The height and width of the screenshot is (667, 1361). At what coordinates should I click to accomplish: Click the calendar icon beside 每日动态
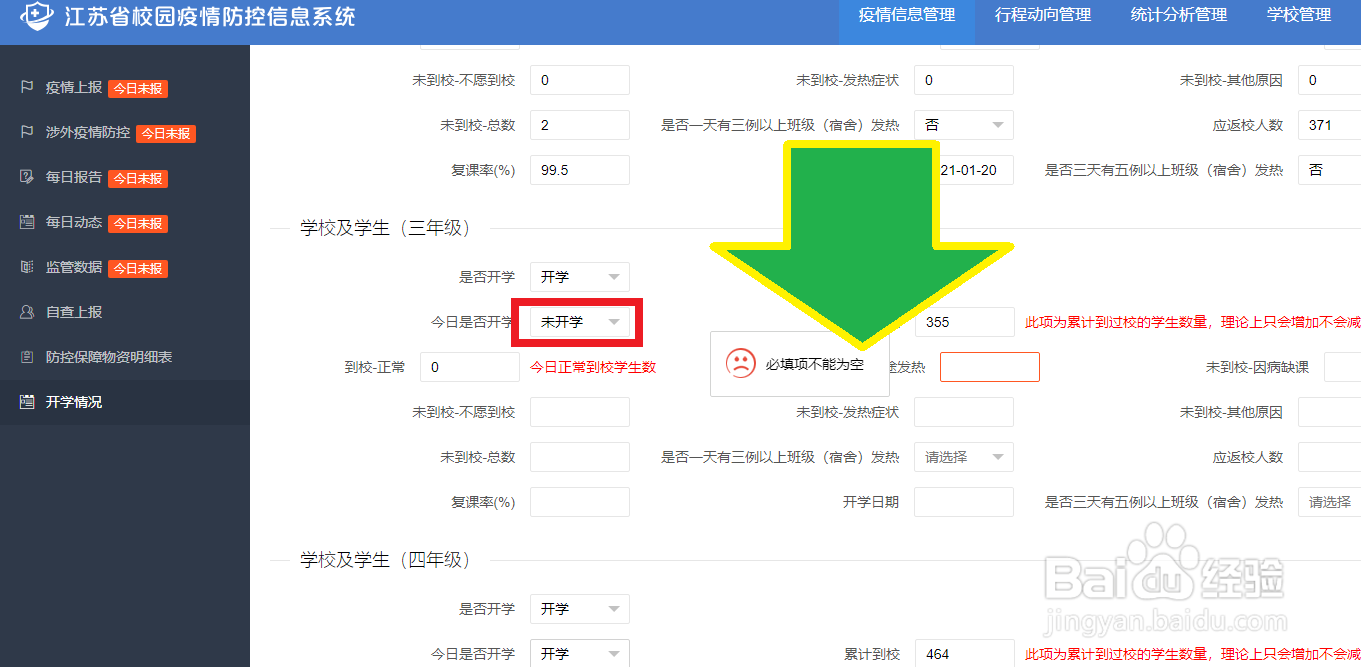[x=27, y=223]
